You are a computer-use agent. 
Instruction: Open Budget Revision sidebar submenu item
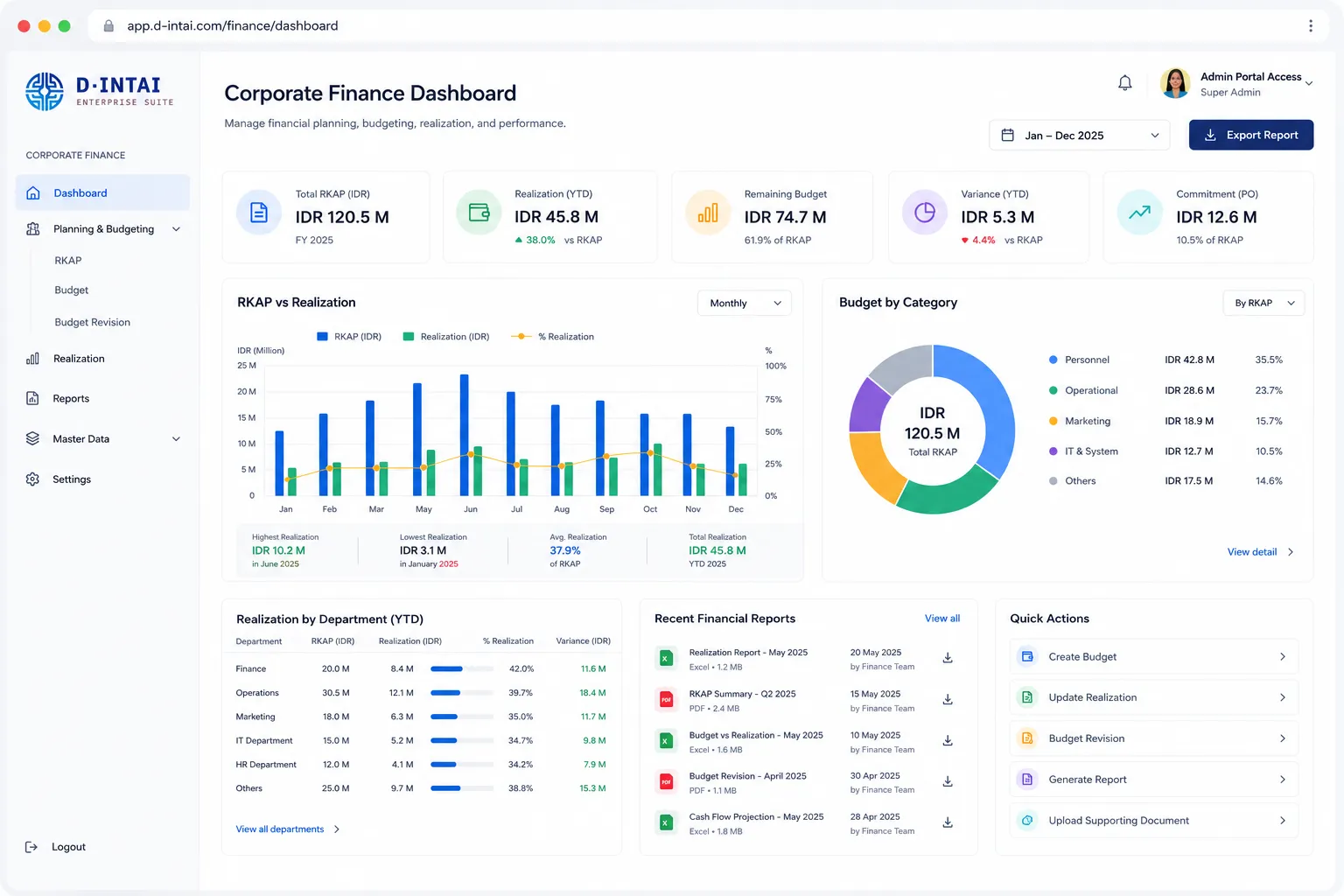(93, 323)
